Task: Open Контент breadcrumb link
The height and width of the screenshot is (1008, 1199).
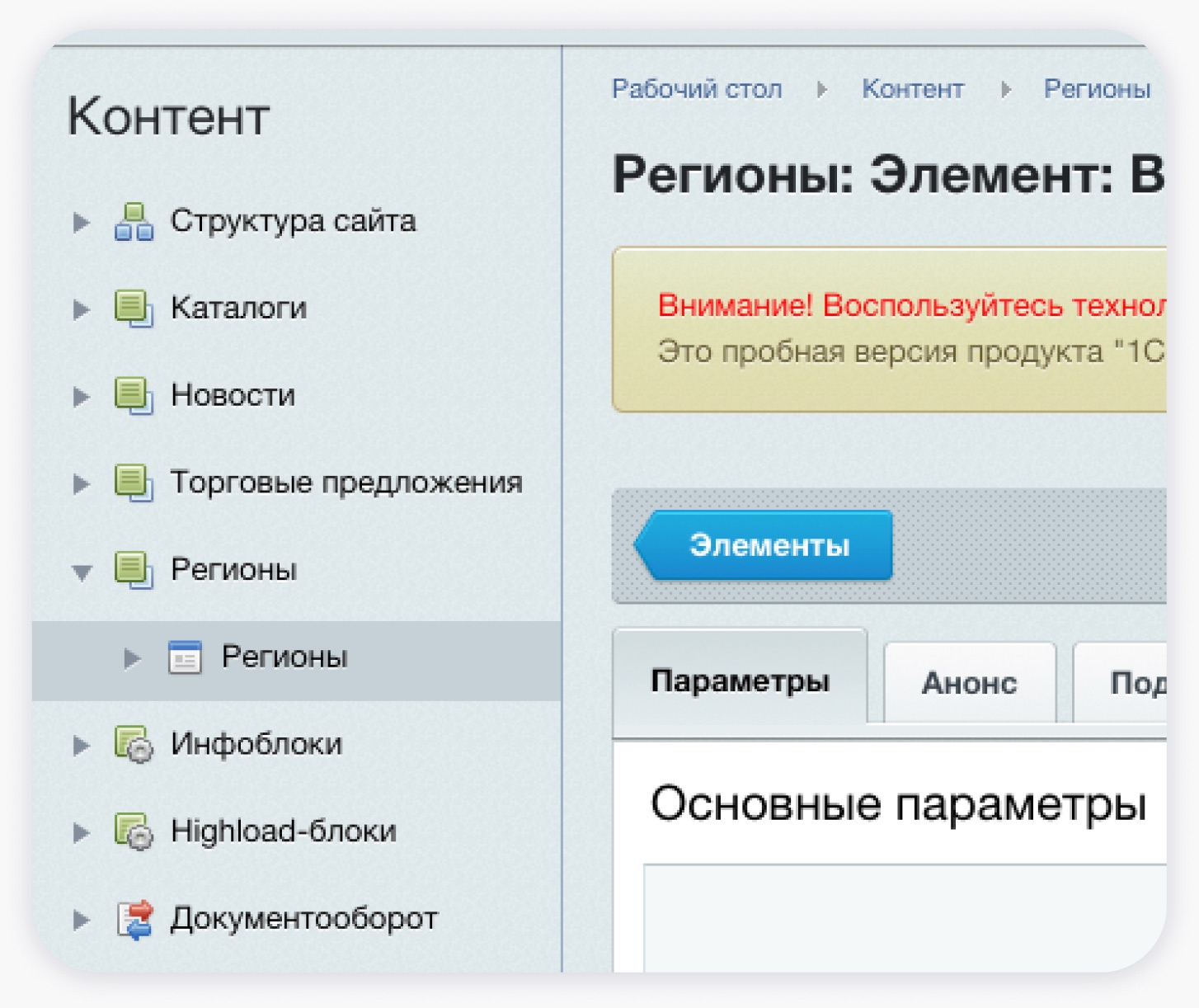Action: pos(913,89)
